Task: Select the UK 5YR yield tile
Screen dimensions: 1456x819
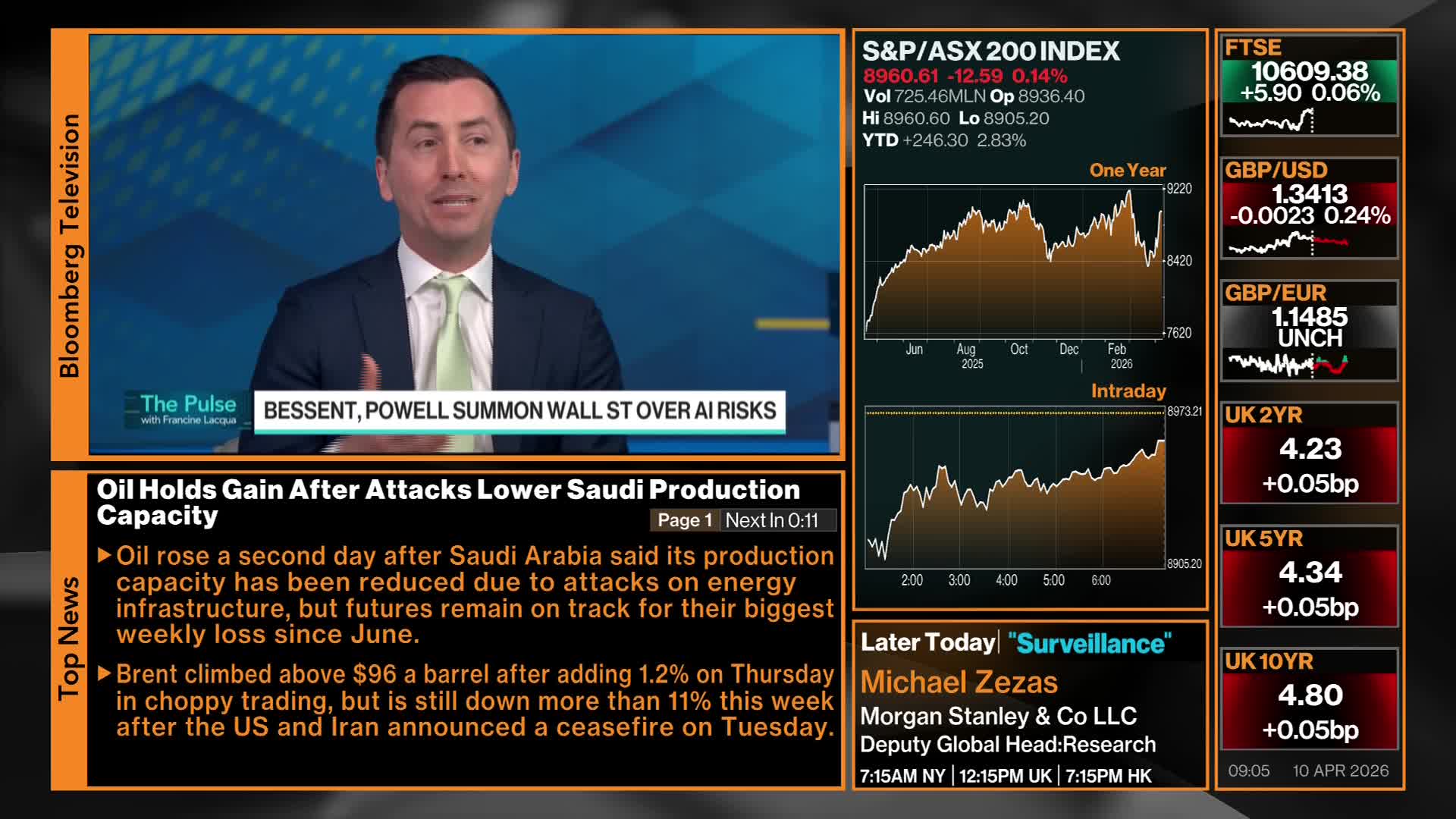Action: pyautogui.click(x=1309, y=576)
